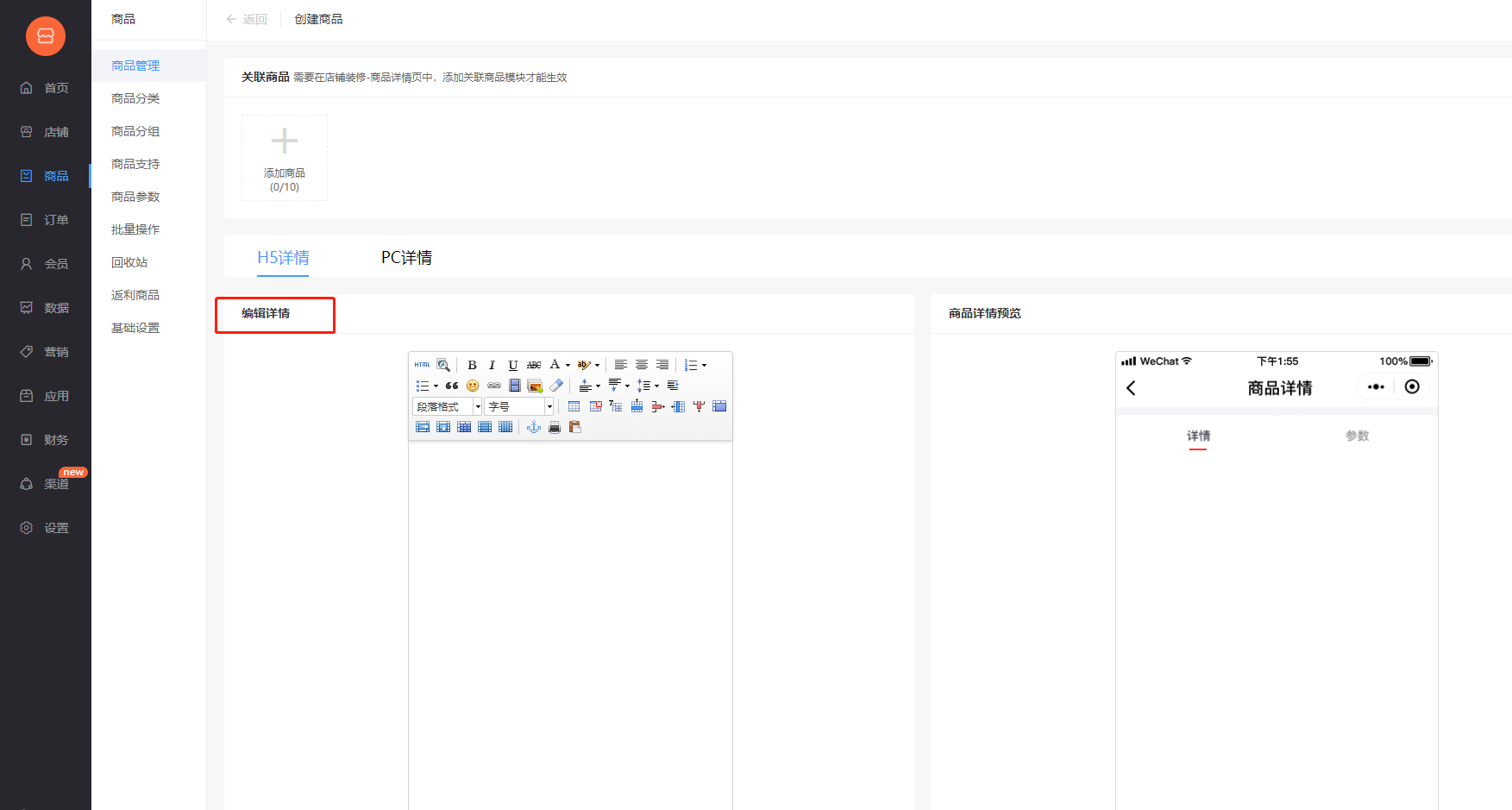The width and height of the screenshot is (1512, 810).
Task: Apply the font color 'A' icon
Action: click(555, 364)
